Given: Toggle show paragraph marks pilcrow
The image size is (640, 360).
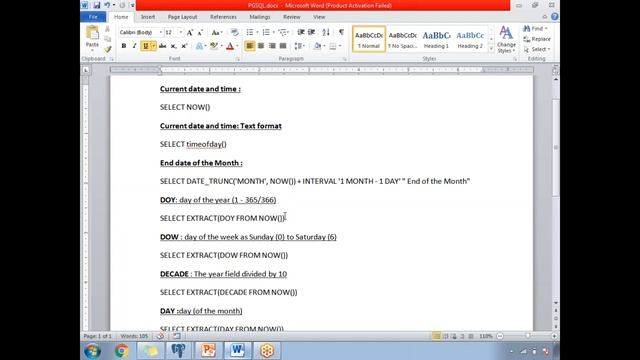Looking at the screenshot, I should click(341, 32).
